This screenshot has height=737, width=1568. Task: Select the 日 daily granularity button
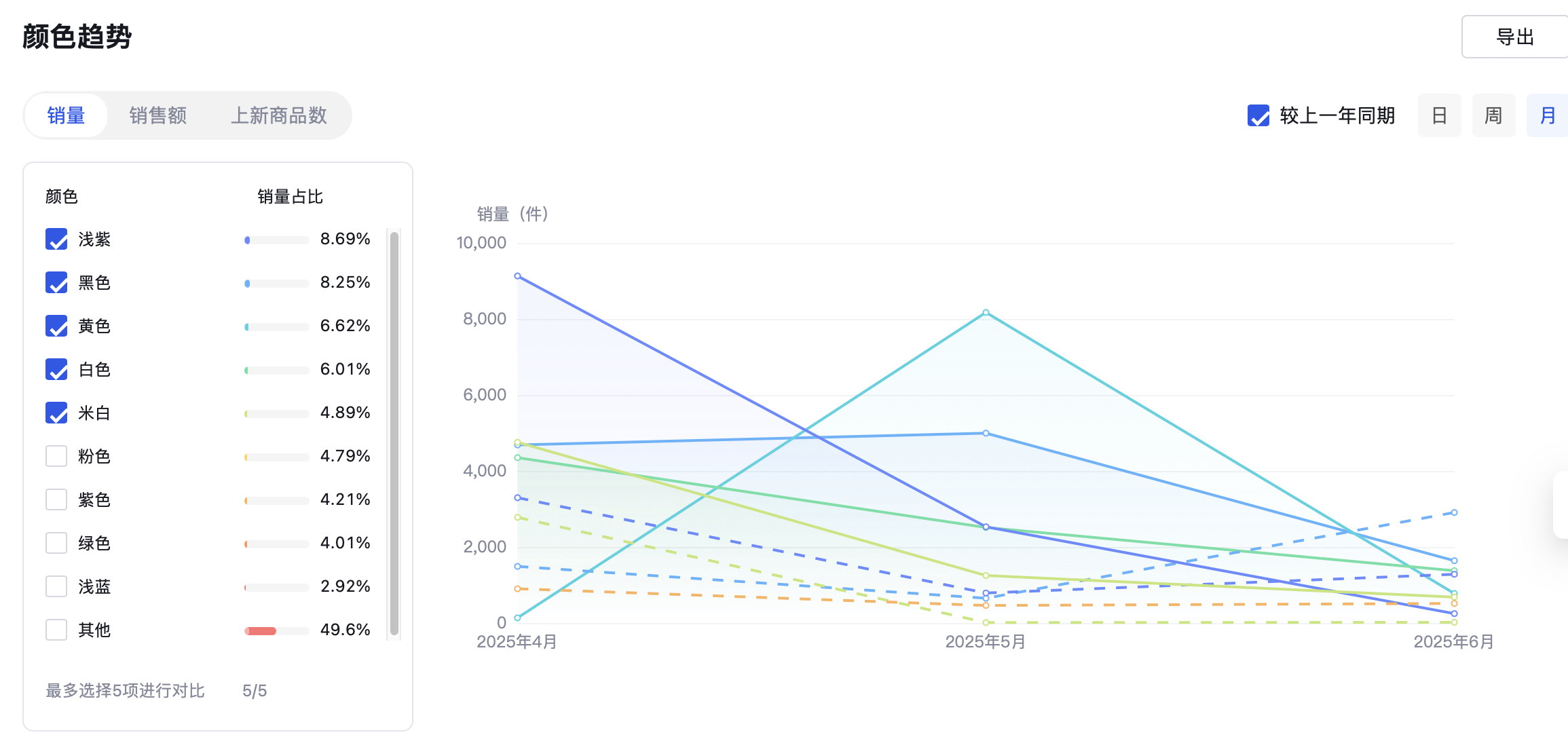pyautogui.click(x=1439, y=115)
